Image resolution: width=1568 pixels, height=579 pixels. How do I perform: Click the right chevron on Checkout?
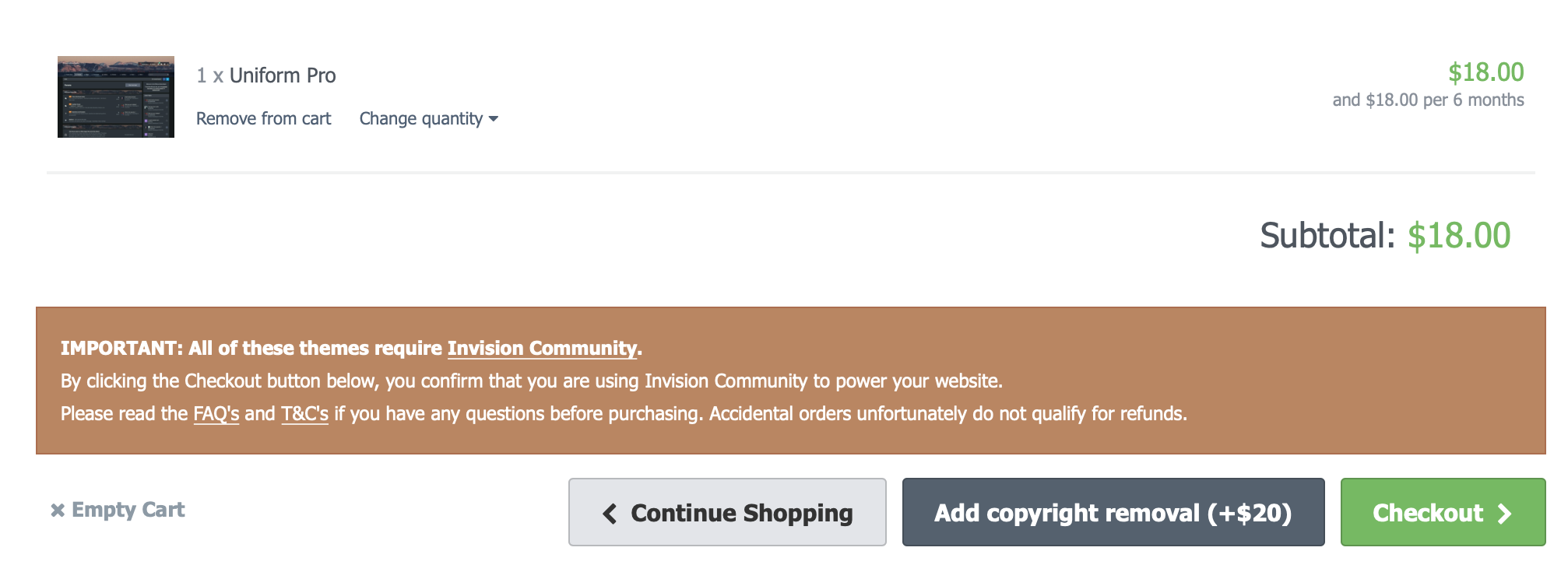tap(1505, 514)
